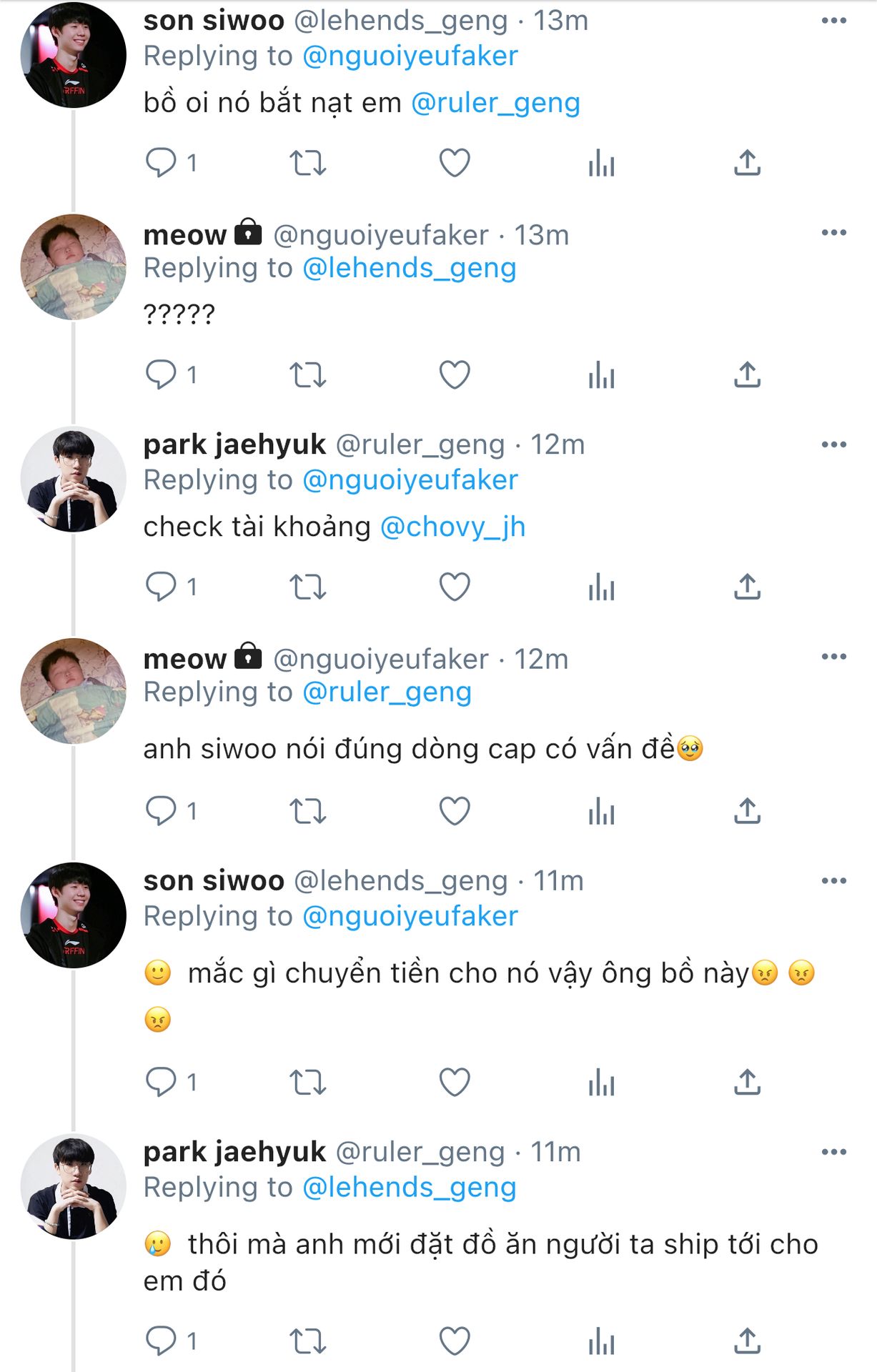Like the 'bồ oi nó bắt nạt em' tweet
Screen dimensions: 877x1372
[x=455, y=163]
